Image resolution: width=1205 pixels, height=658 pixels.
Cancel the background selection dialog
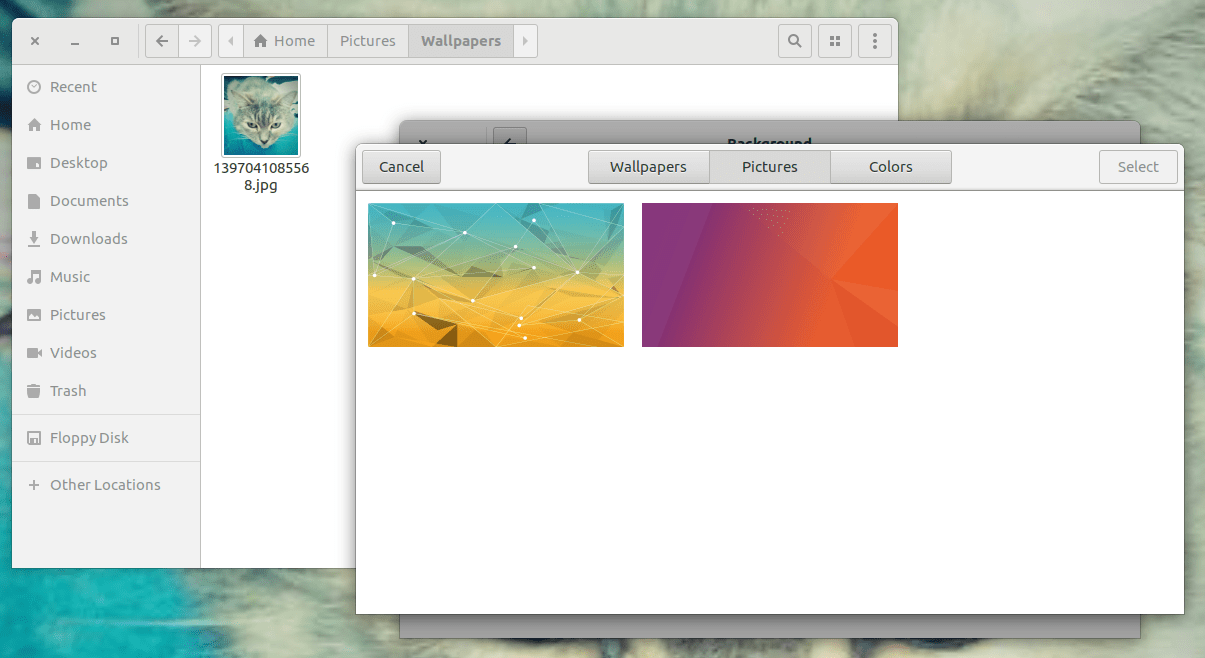(x=401, y=166)
